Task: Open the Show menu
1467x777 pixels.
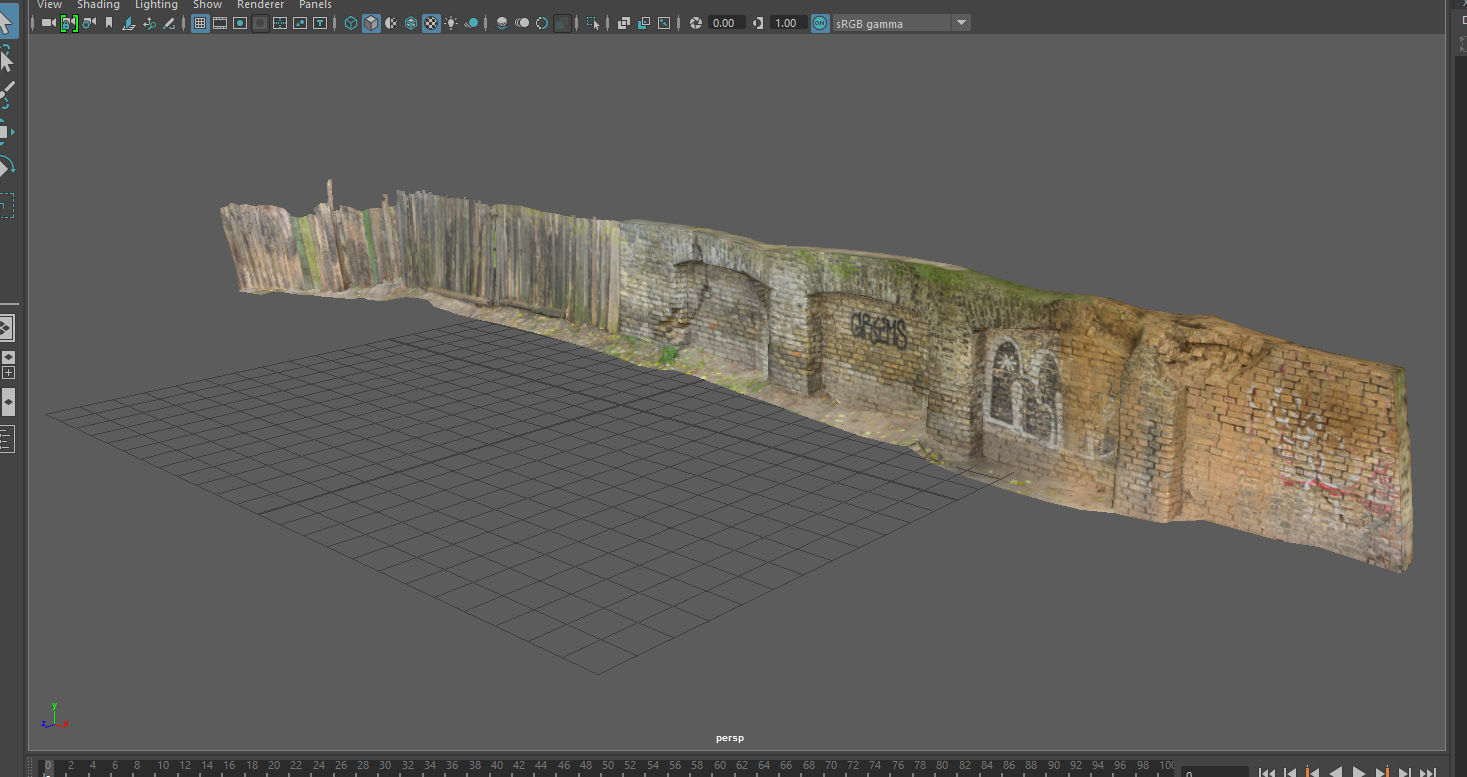Action: pyautogui.click(x=207, y=5)
